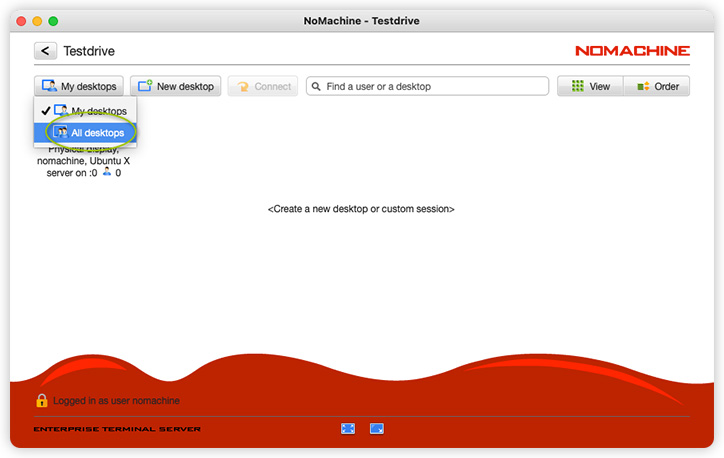
Task: Click the Find a user or desktop field
Action: point(435,87)
